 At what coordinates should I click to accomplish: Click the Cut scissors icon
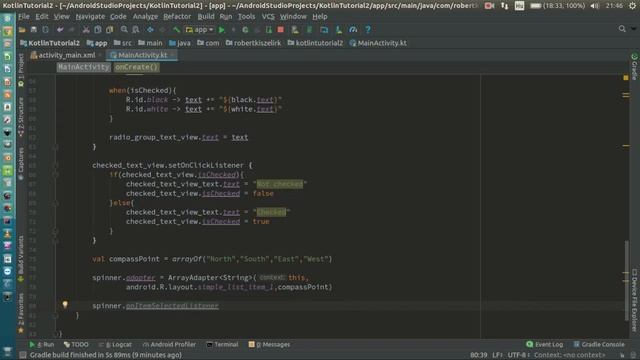point(86,29)
